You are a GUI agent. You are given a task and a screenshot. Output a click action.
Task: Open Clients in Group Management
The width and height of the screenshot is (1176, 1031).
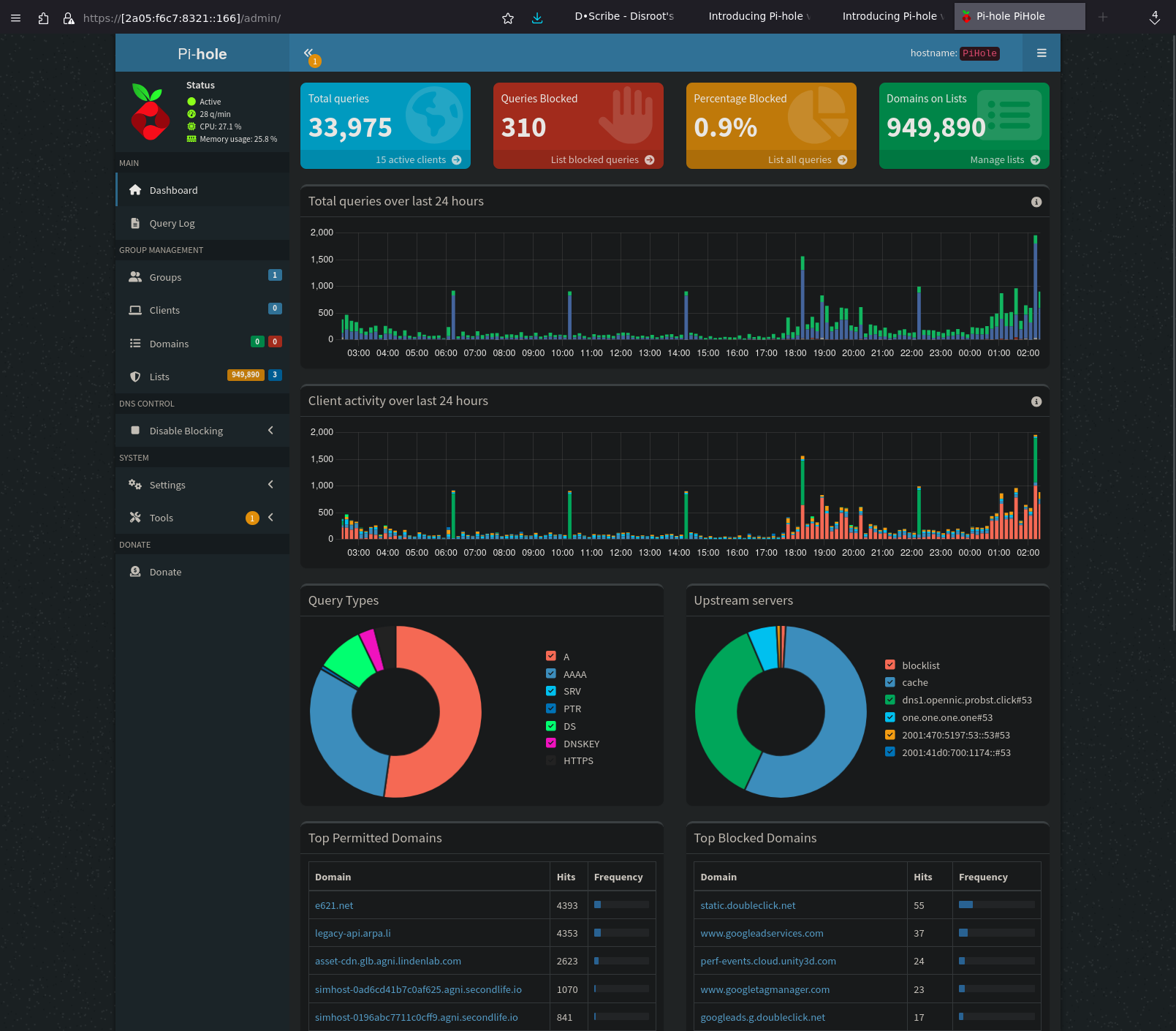(202, 310)
